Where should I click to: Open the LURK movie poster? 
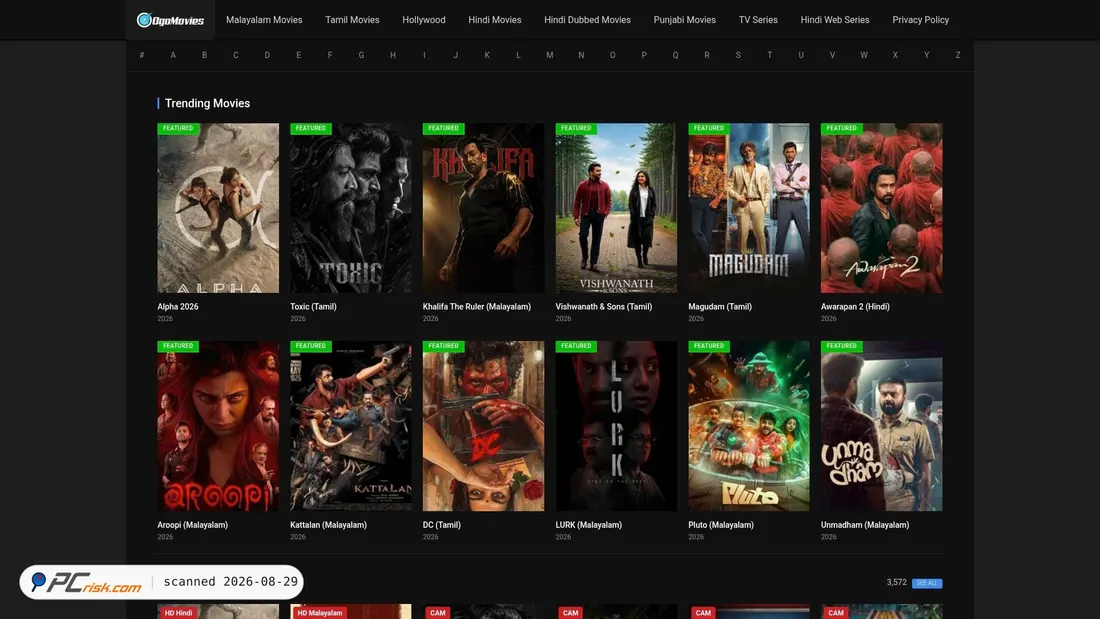pyautogui.click(x=616, y=426)
